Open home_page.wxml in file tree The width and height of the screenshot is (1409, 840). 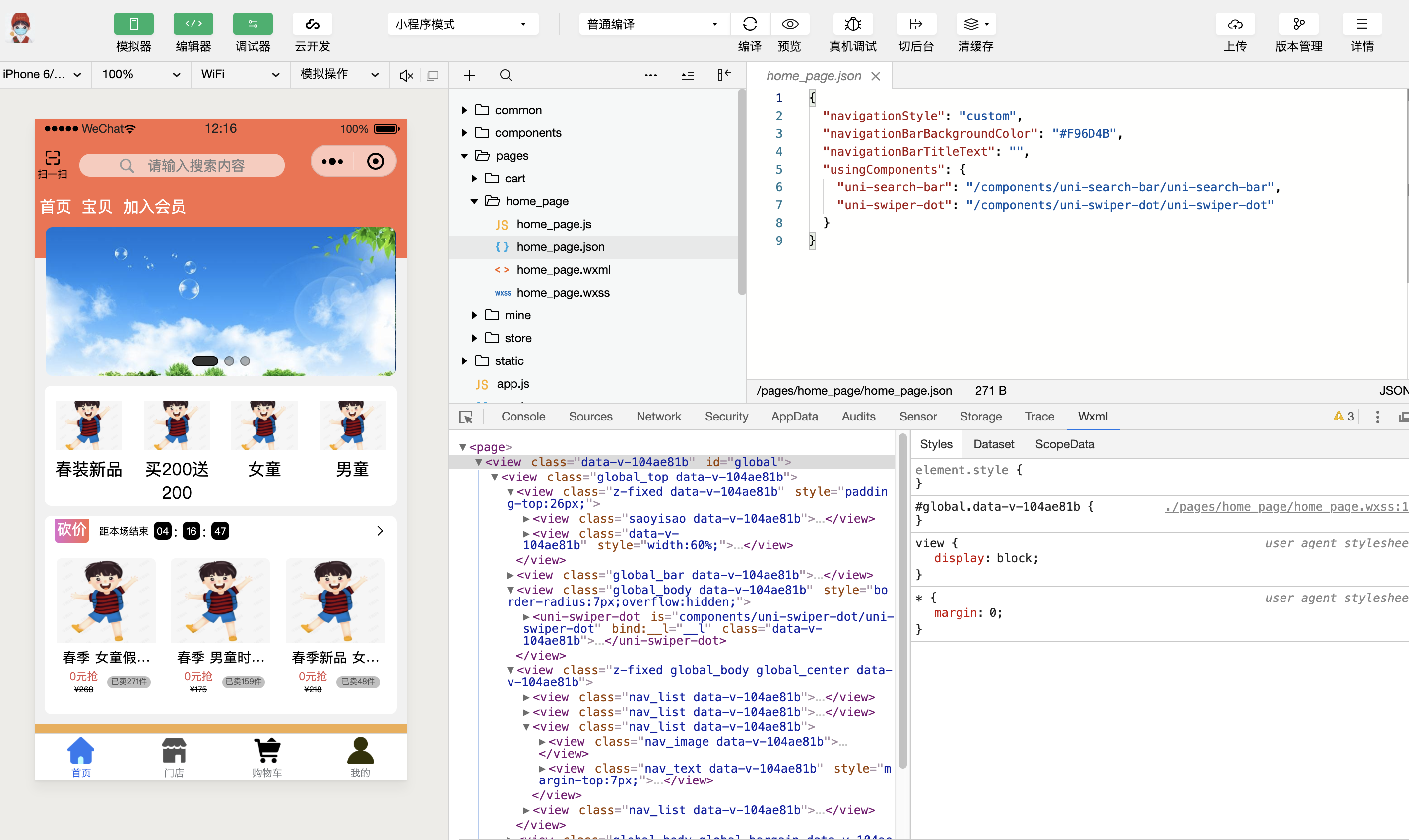[563, 269]
